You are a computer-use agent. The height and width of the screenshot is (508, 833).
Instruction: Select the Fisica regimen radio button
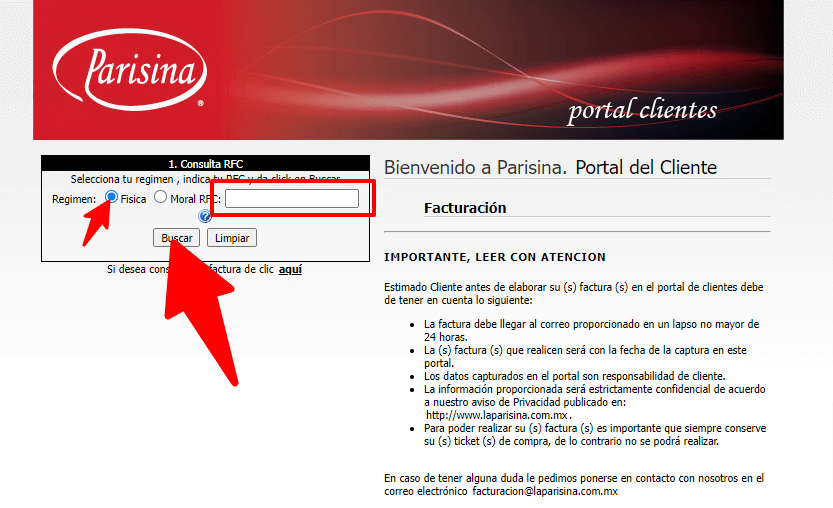coord(112,197)
